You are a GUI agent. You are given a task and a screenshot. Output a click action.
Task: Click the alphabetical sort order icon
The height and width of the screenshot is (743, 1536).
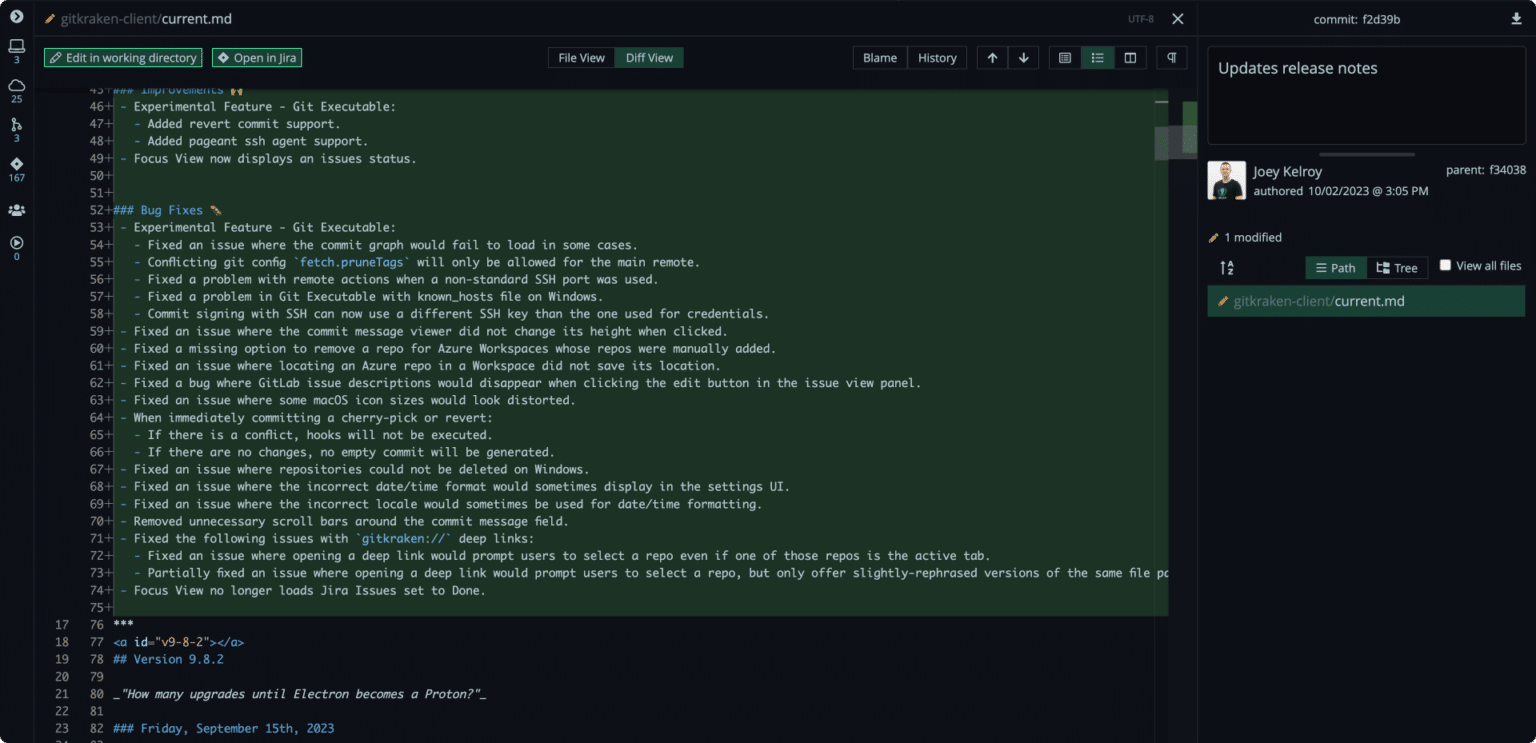1227,268
